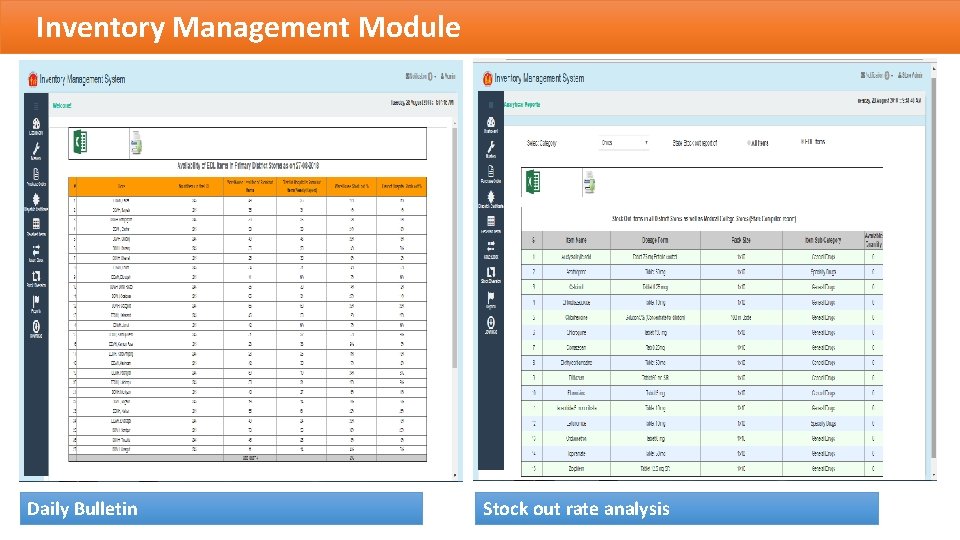Click the table-grid sidebar icon in Daily Bulletin screen
This screenshot has width=960, height=540.
[x=36, y=224]
